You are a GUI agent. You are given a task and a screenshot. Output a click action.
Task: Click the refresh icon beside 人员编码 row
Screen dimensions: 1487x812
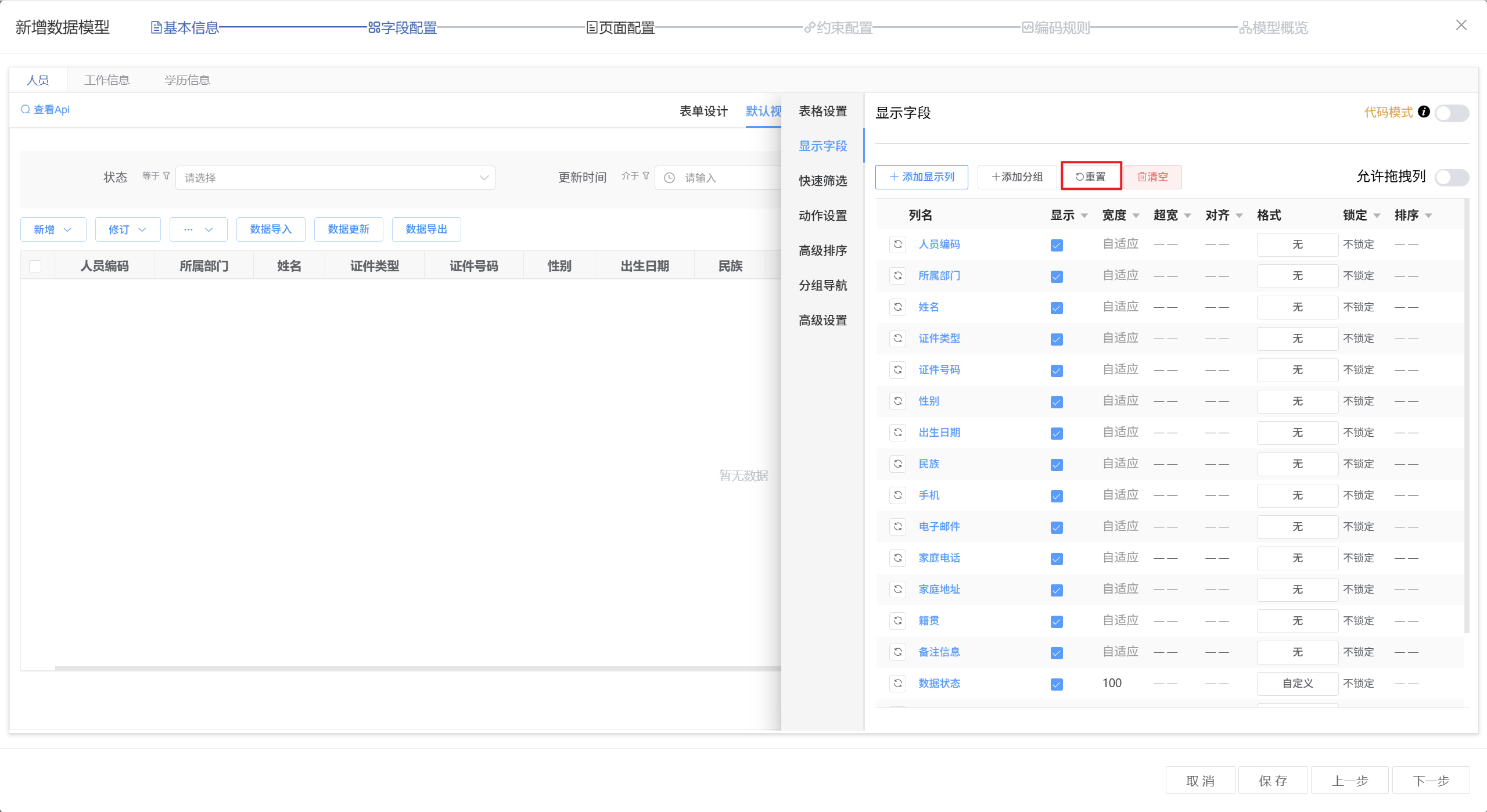coord(897,245)
